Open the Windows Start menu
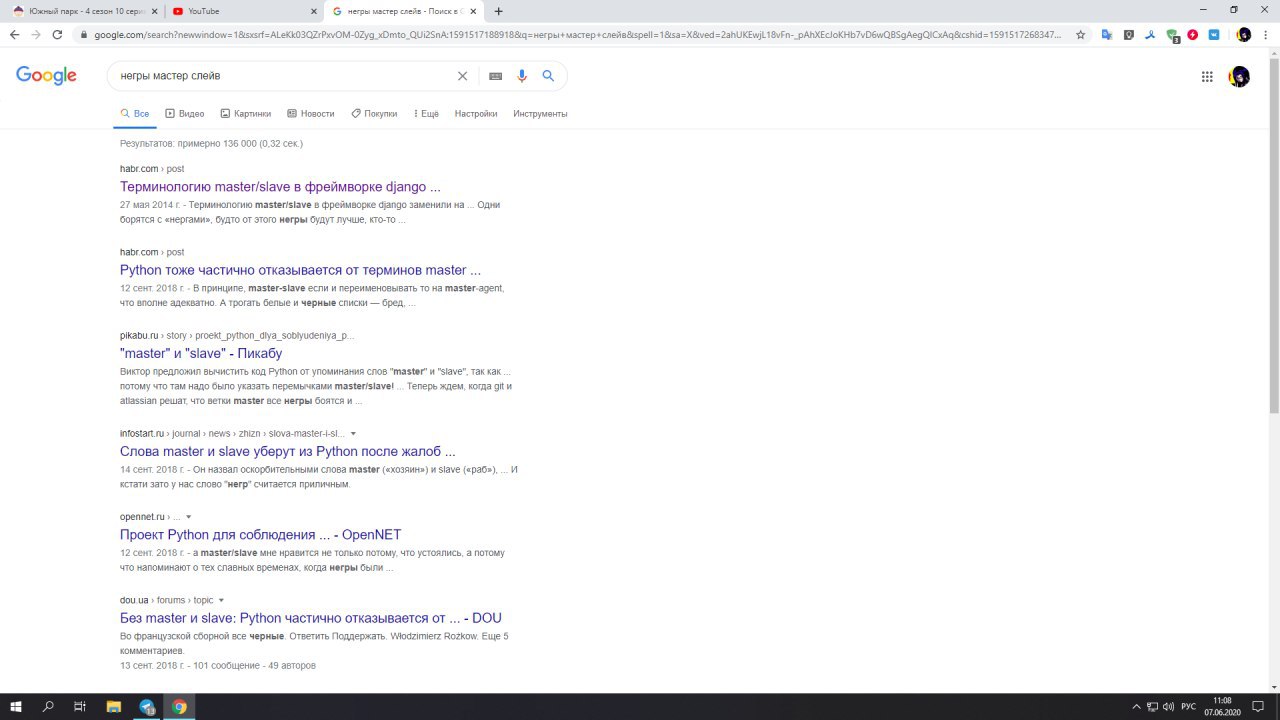The image size is (1280, 720). (16, 707)
